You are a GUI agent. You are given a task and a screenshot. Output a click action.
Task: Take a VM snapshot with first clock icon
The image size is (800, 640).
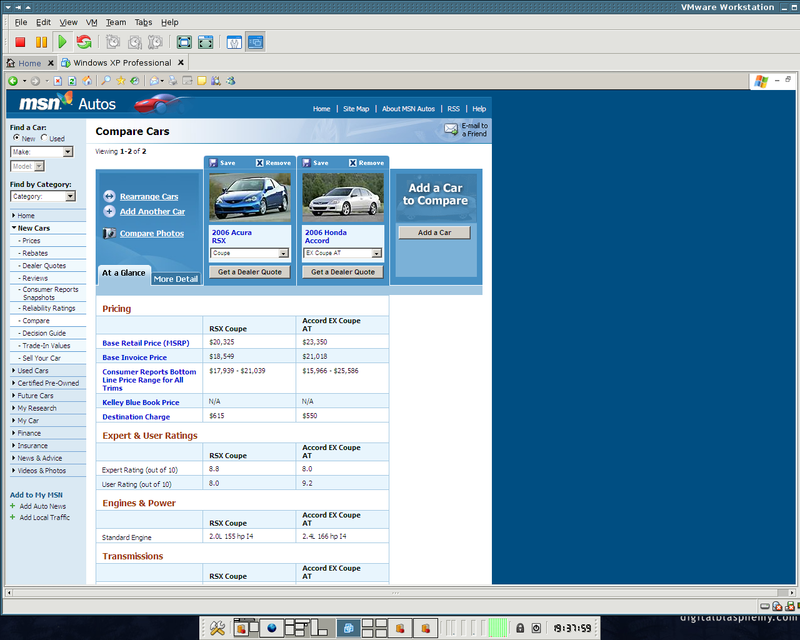pos(113,42)
